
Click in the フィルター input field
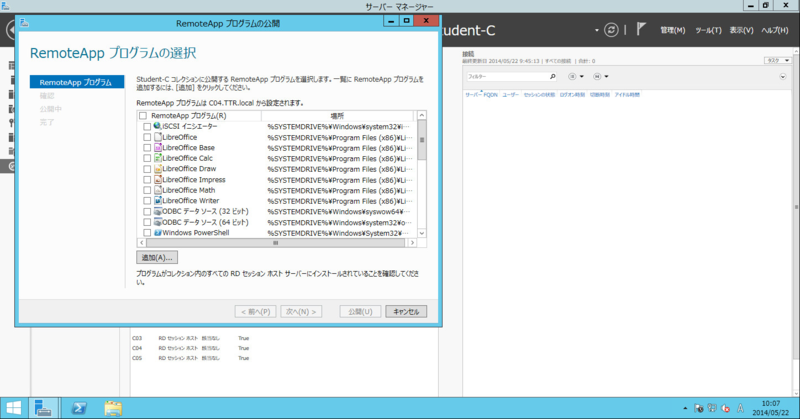point(506,77)
